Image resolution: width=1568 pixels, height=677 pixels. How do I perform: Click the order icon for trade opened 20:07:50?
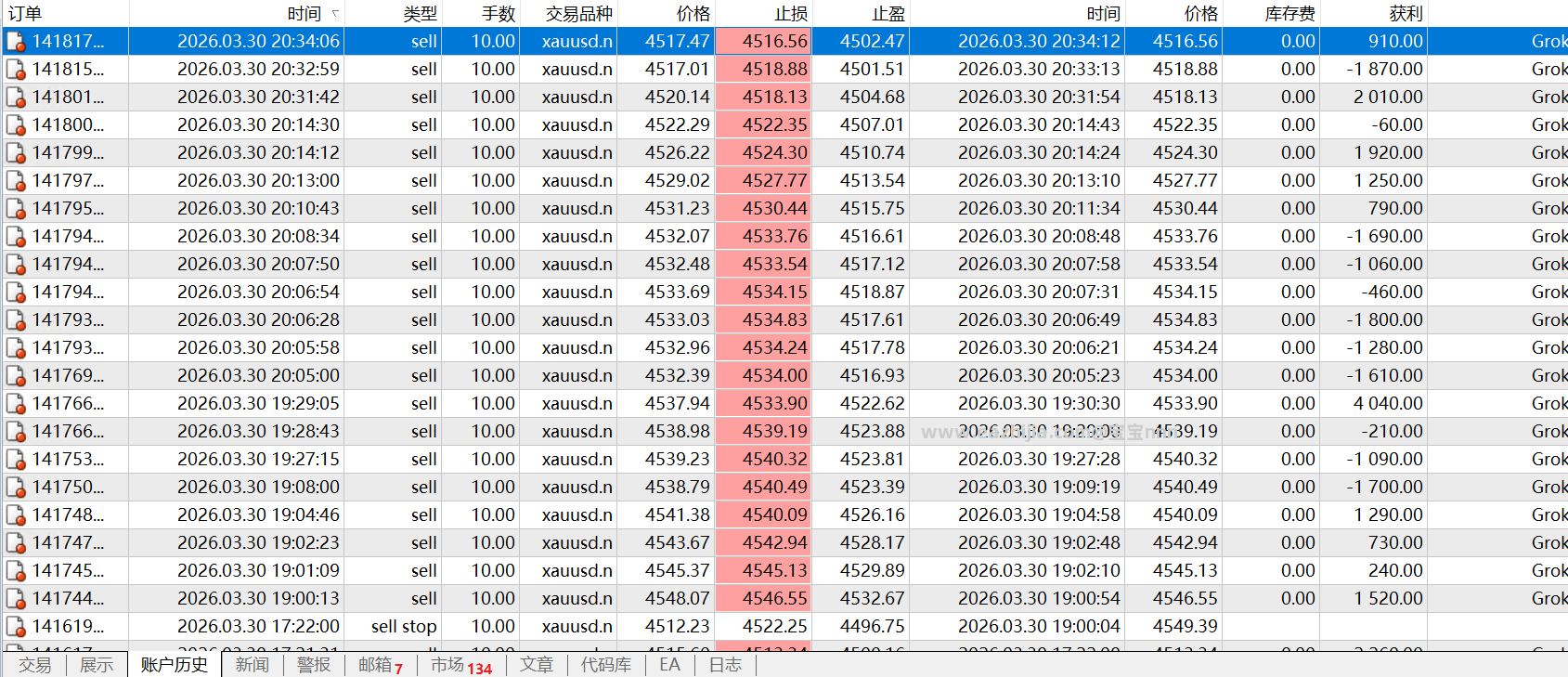(x=16, y=265)
